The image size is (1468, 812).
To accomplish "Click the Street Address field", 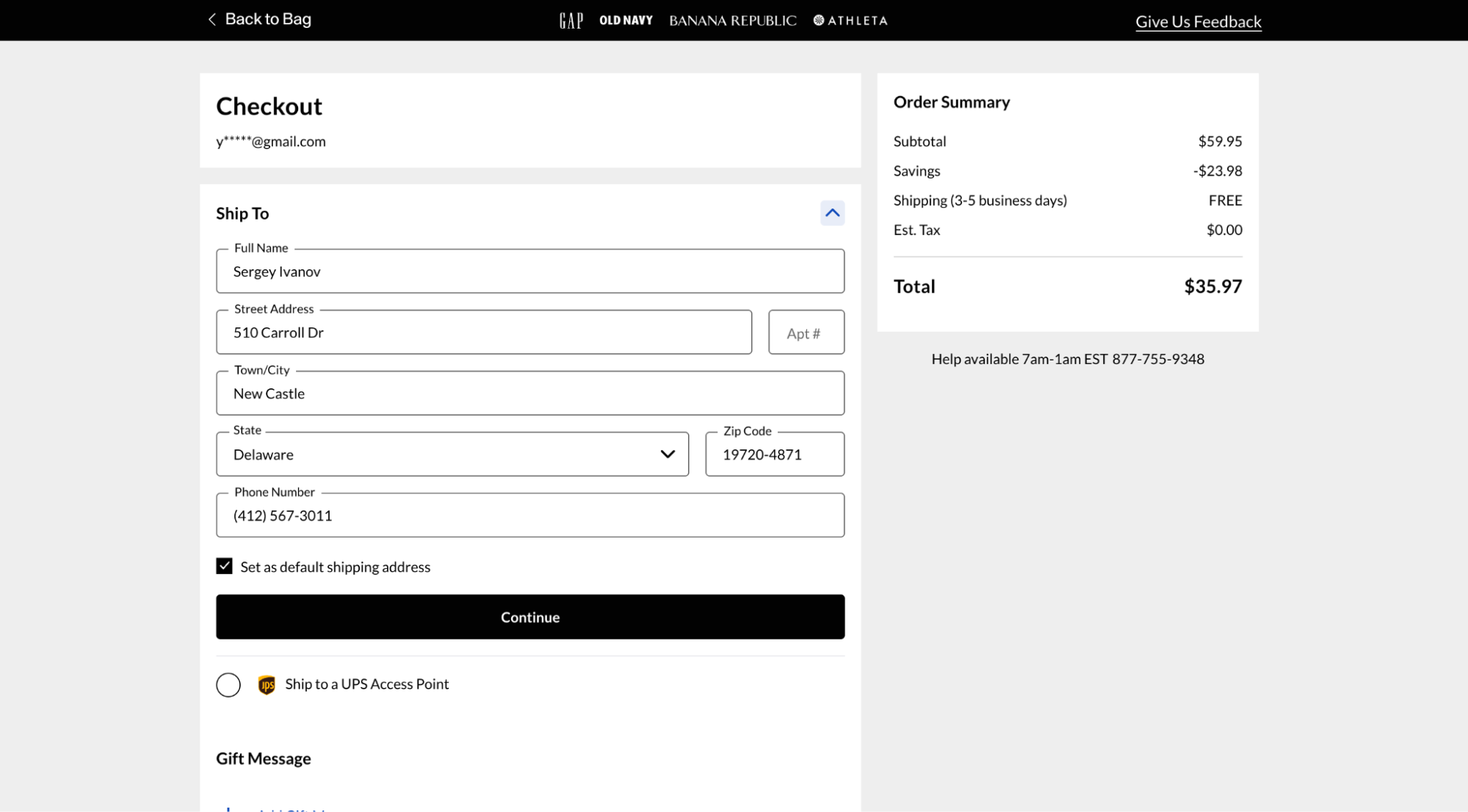I will 483,333.
